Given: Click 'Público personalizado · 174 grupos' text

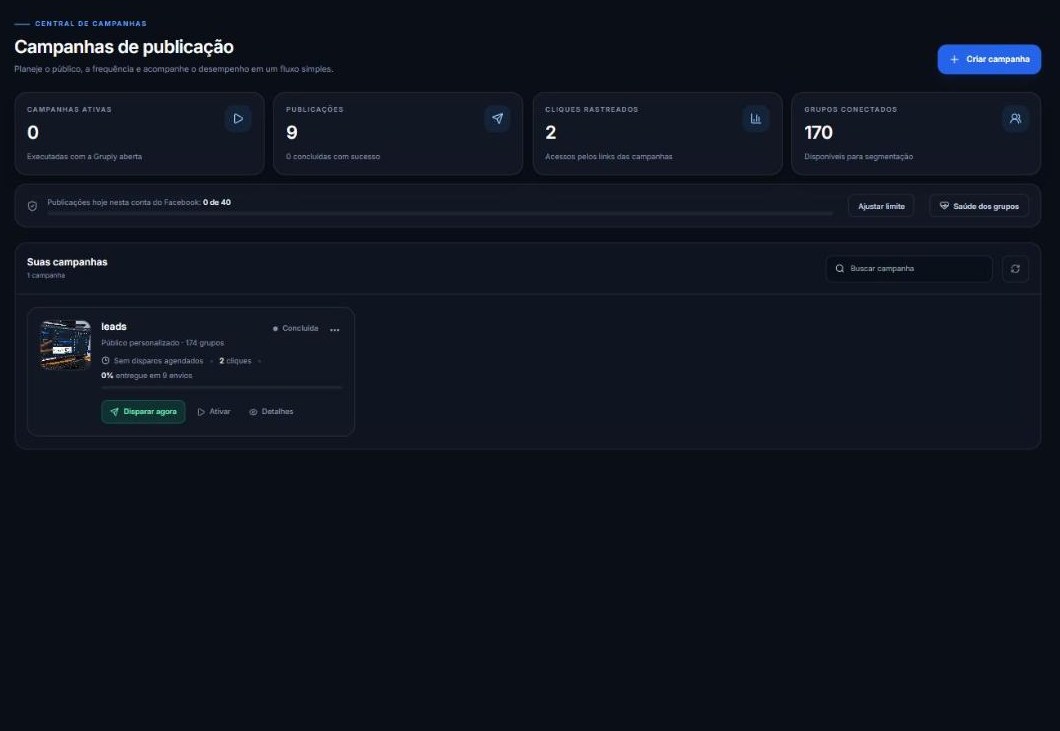Looking at the screenshot, I should pos(162,343).
